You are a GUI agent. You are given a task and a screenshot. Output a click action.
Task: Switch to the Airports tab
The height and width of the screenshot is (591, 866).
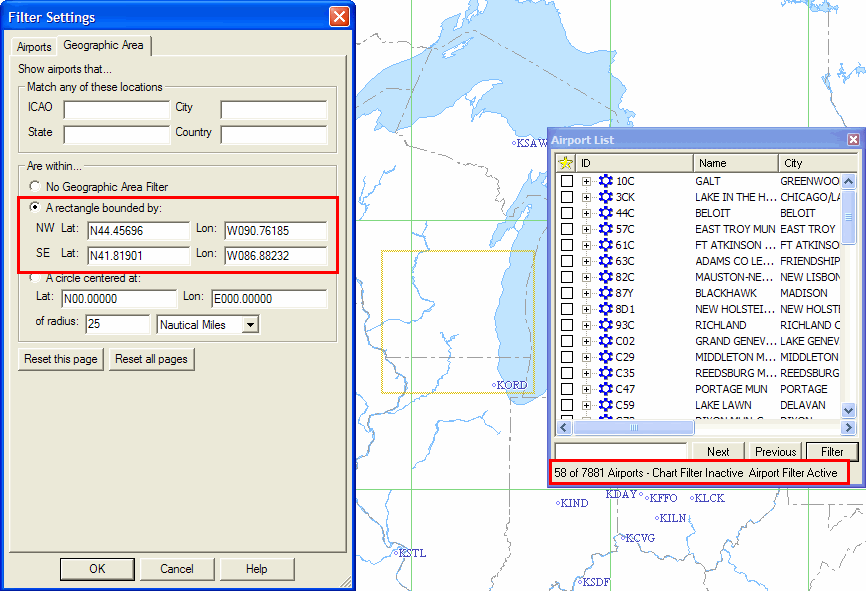pos(34,47)
